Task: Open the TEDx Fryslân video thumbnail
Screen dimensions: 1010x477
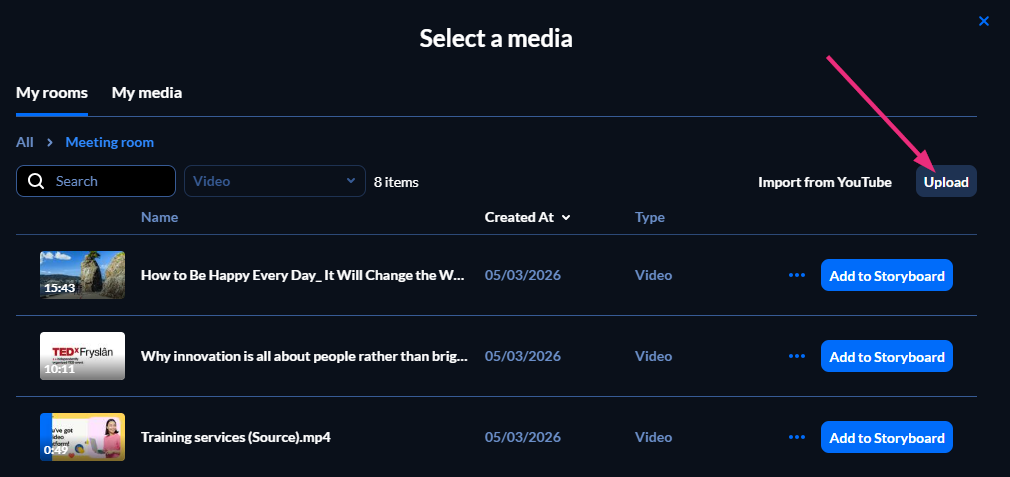Action: point(82,356)
